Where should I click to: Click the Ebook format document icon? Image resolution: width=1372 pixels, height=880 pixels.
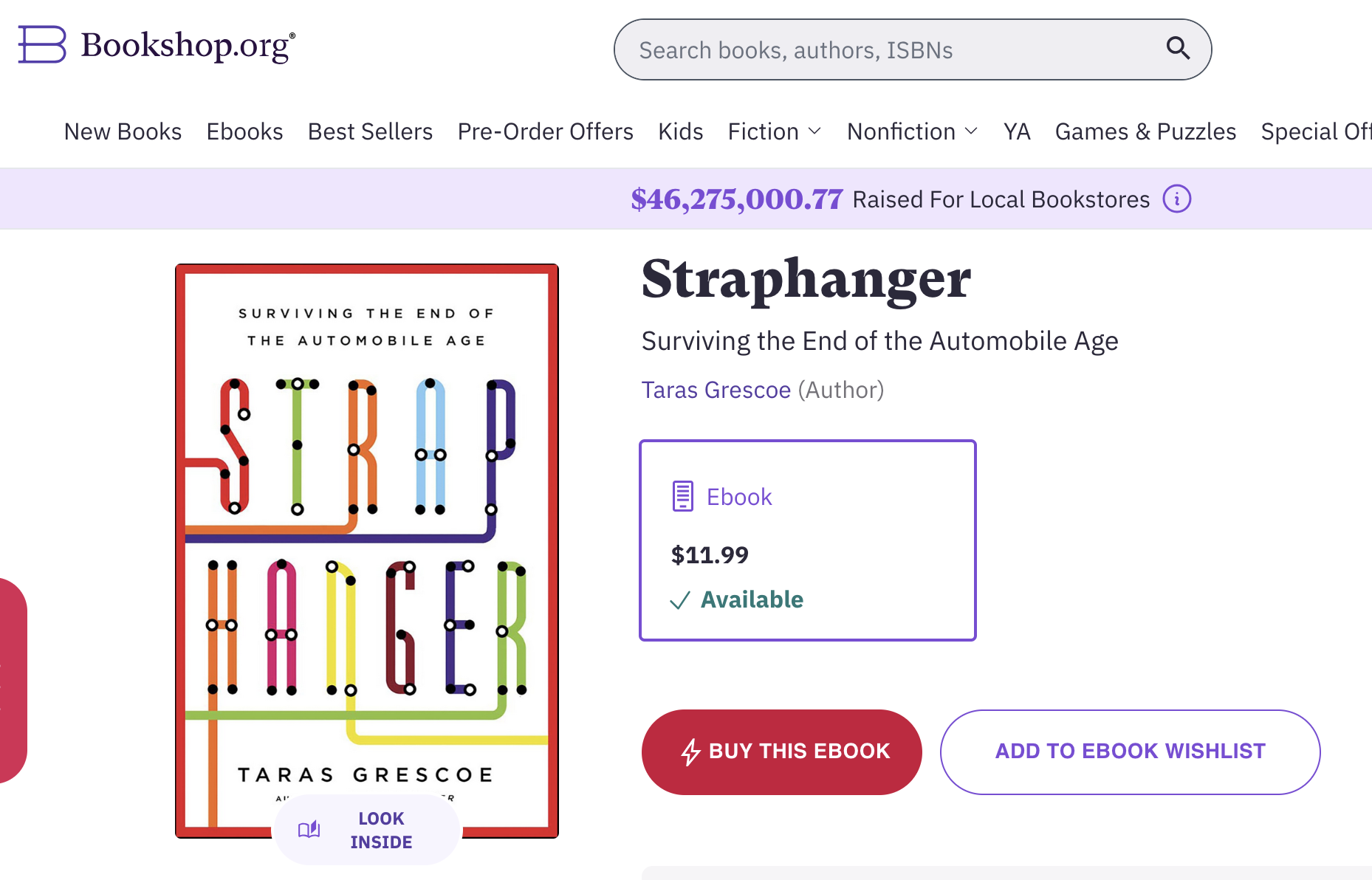(x=682, y=496)
